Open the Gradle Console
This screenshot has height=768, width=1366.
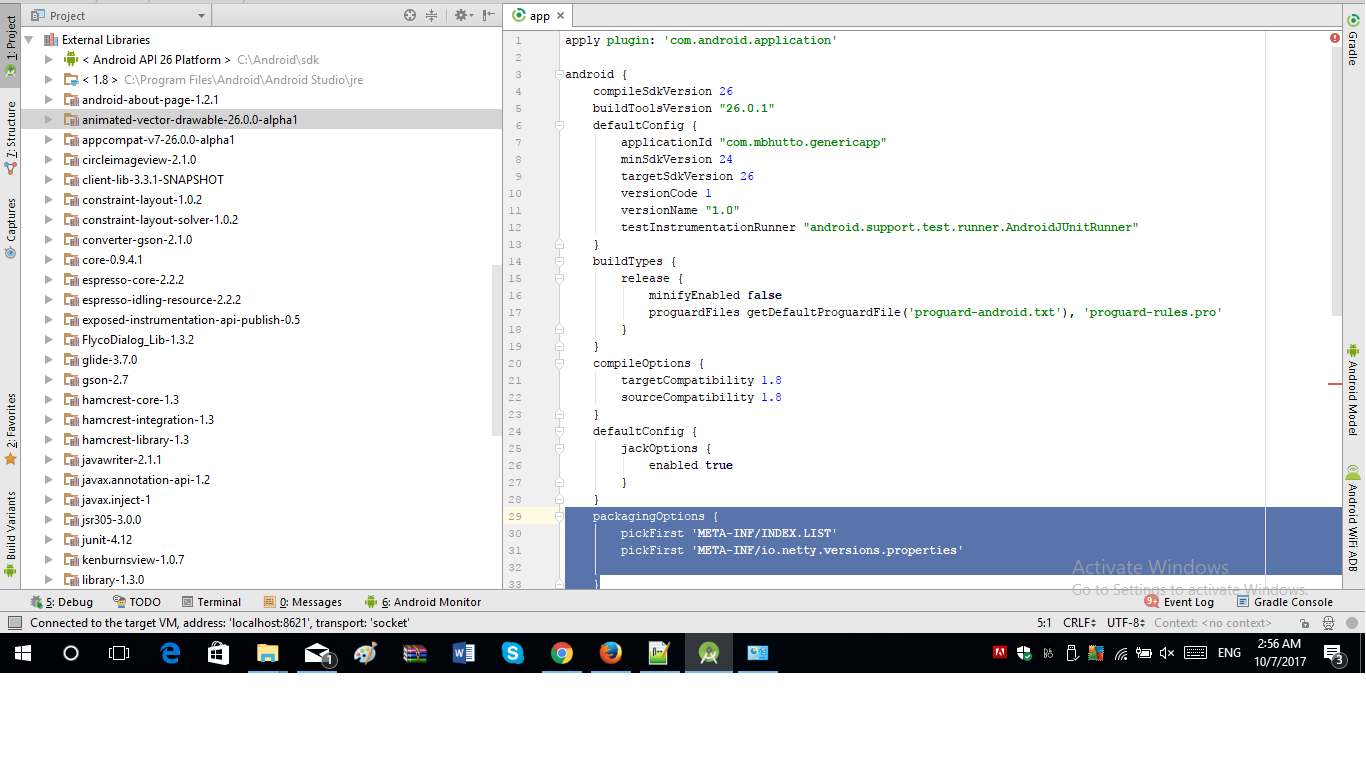pyautogui.click(x=1292, y=601)
